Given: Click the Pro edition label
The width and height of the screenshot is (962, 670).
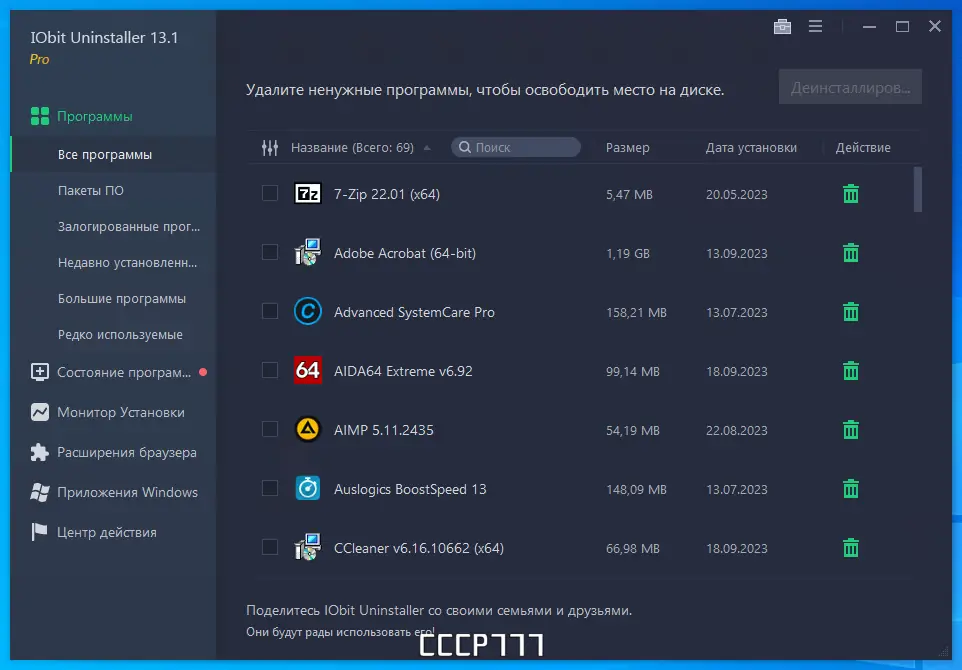Looking at the screenshot, I should point(39,60).
